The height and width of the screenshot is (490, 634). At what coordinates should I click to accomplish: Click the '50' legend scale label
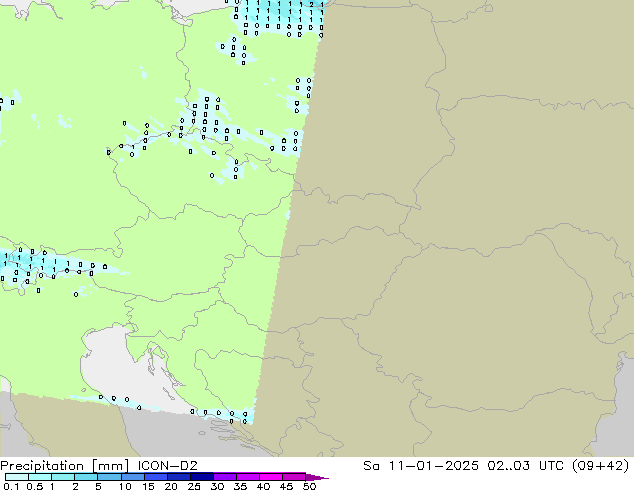click(x=309, y=486)
